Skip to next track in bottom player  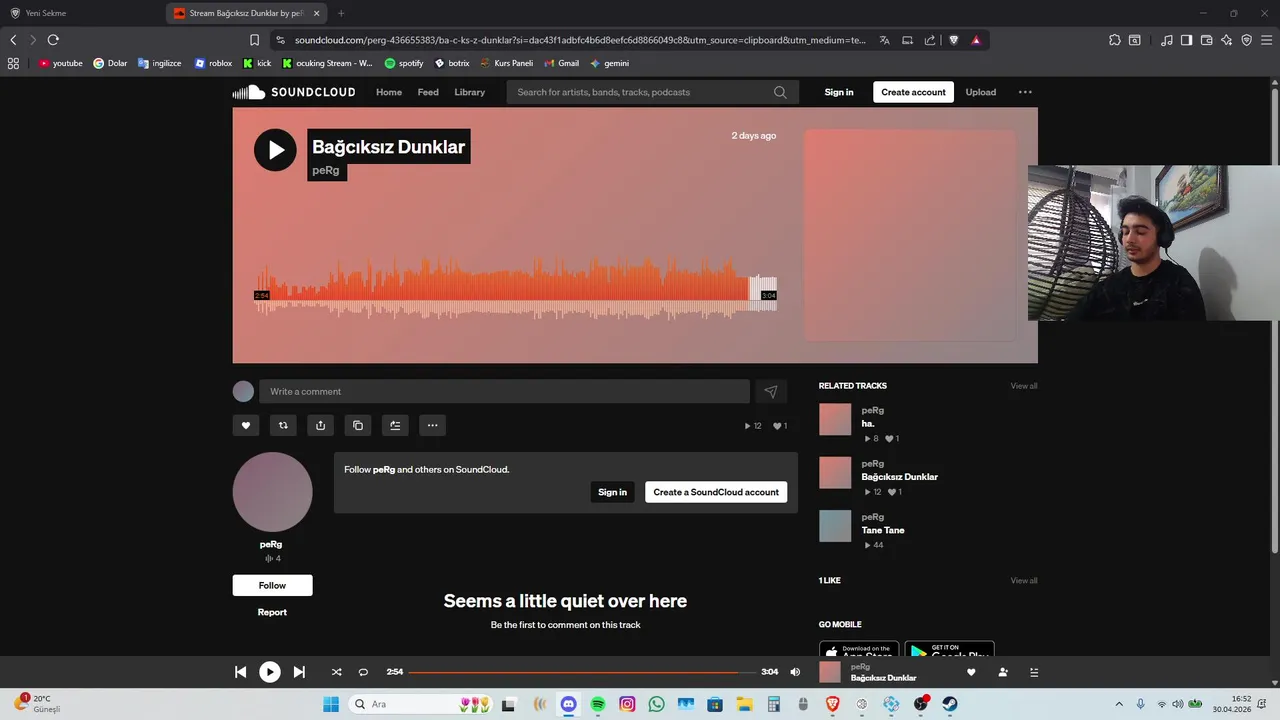[299, 672]
